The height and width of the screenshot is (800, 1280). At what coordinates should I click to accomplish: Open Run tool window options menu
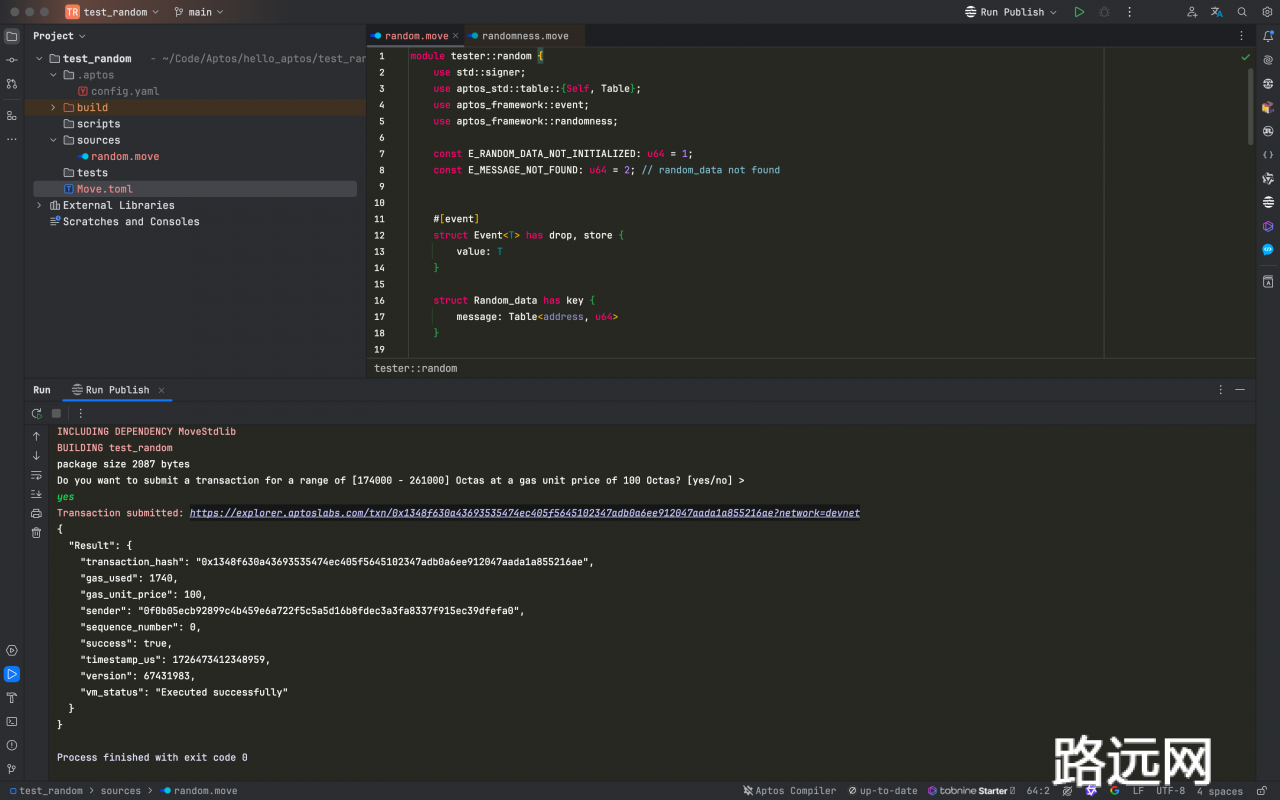(x=1220, y=390)
